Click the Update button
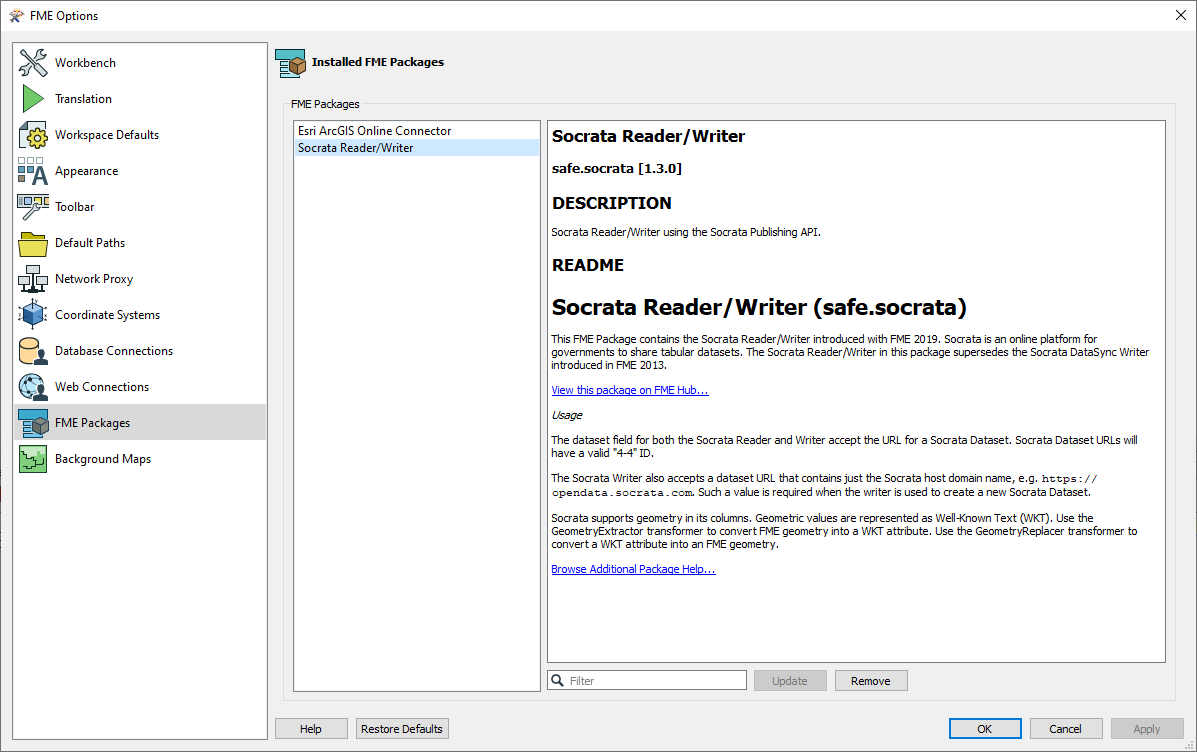This screenshot has width=1197, height=752. click(789, 680)
